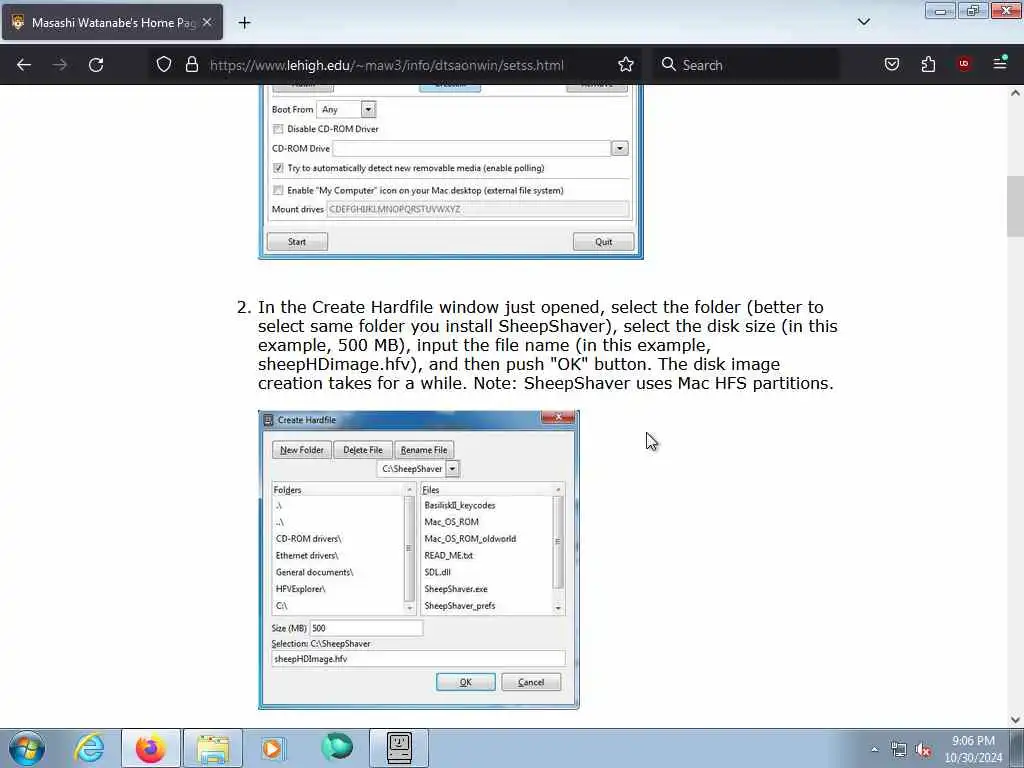This screenshot has width=1024, height=768.
Task: Toggle Enable My Computer icon checkbox
Action: 279,191
